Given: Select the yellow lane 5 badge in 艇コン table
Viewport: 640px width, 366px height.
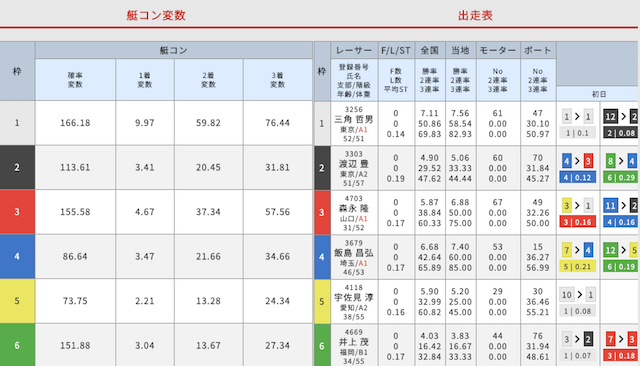Looking at the screenshot, I should click(x=17, y=301).
